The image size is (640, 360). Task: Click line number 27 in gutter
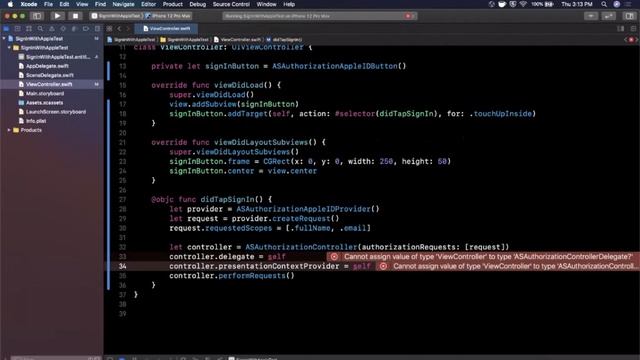(x=122, y=200)
